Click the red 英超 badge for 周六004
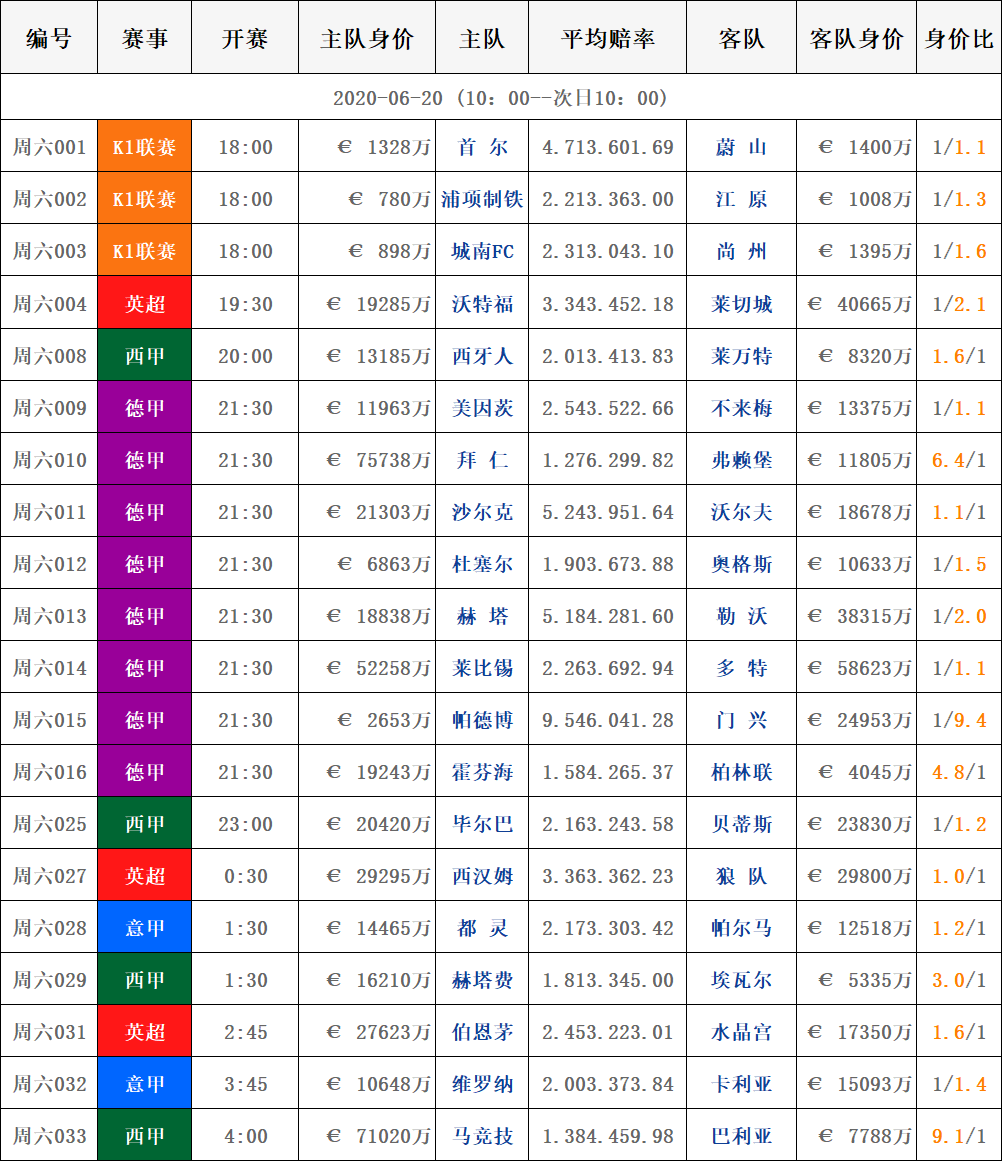The image size is (1002, 1161). [x=145, y=304]
